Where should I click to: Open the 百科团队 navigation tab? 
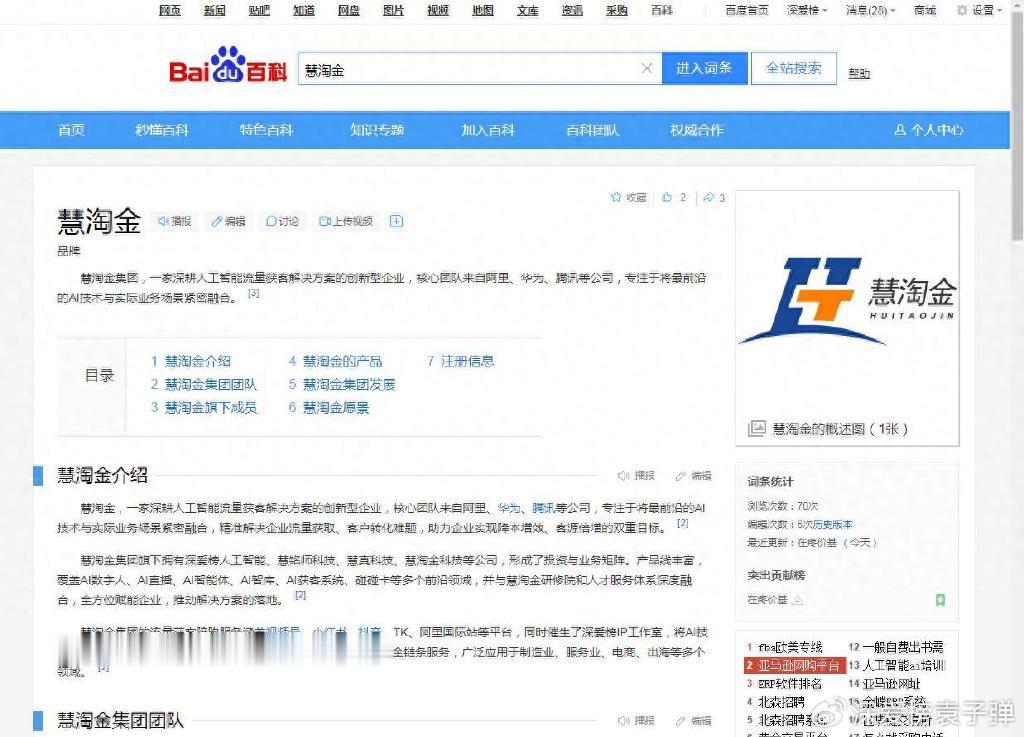click(x=592, y=130)
